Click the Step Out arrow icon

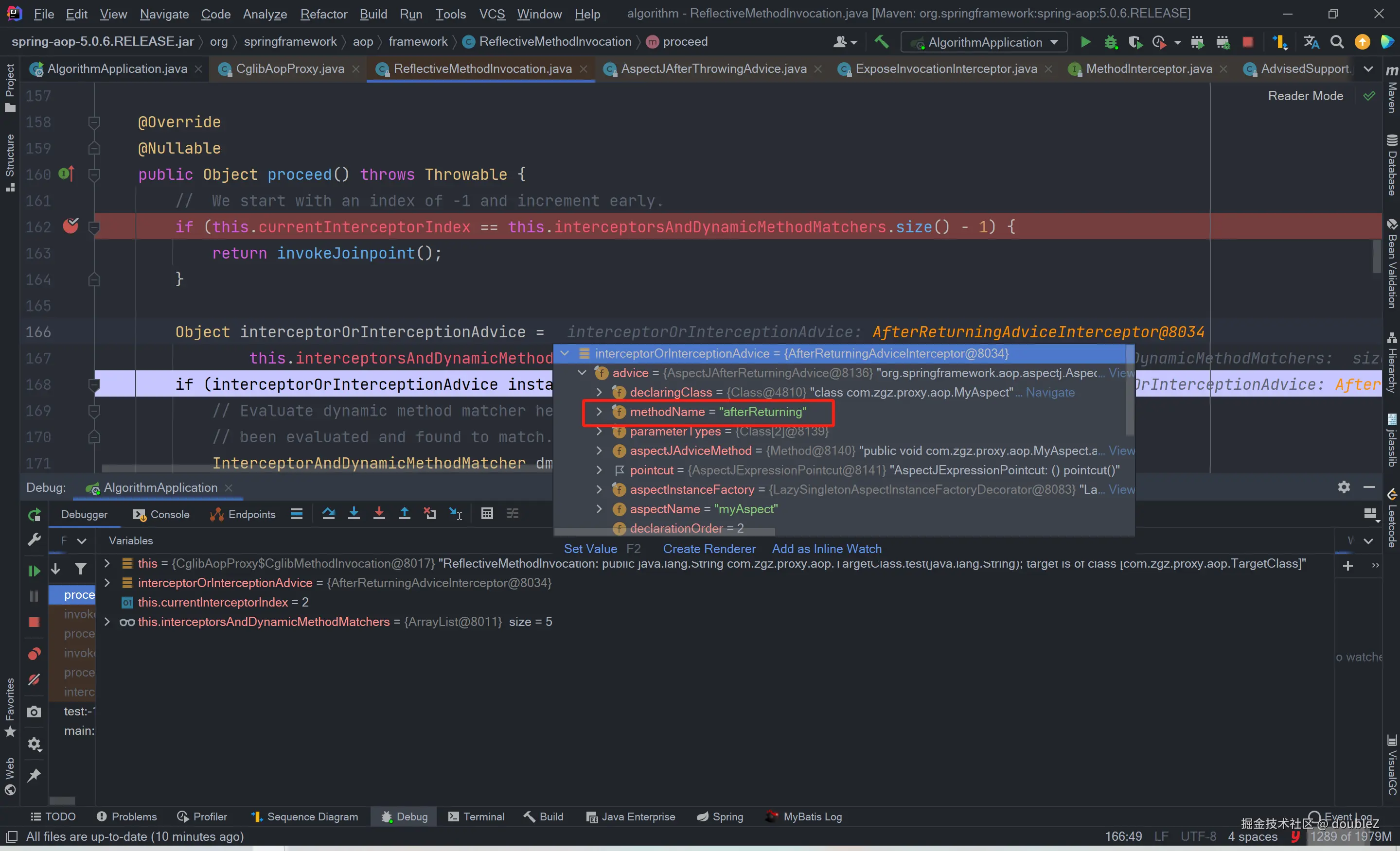(x=404, y=514)
